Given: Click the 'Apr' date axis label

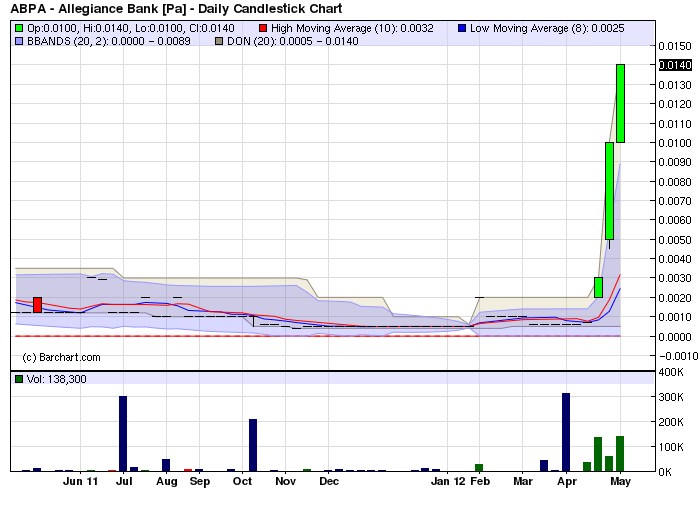Looking at the screenshot, I should click(567, 482).
